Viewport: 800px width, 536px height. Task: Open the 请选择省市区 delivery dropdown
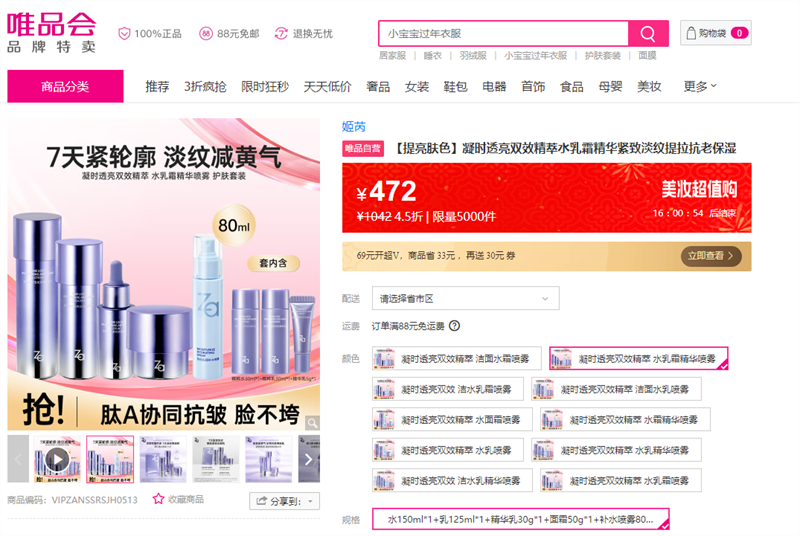[465, 298]
